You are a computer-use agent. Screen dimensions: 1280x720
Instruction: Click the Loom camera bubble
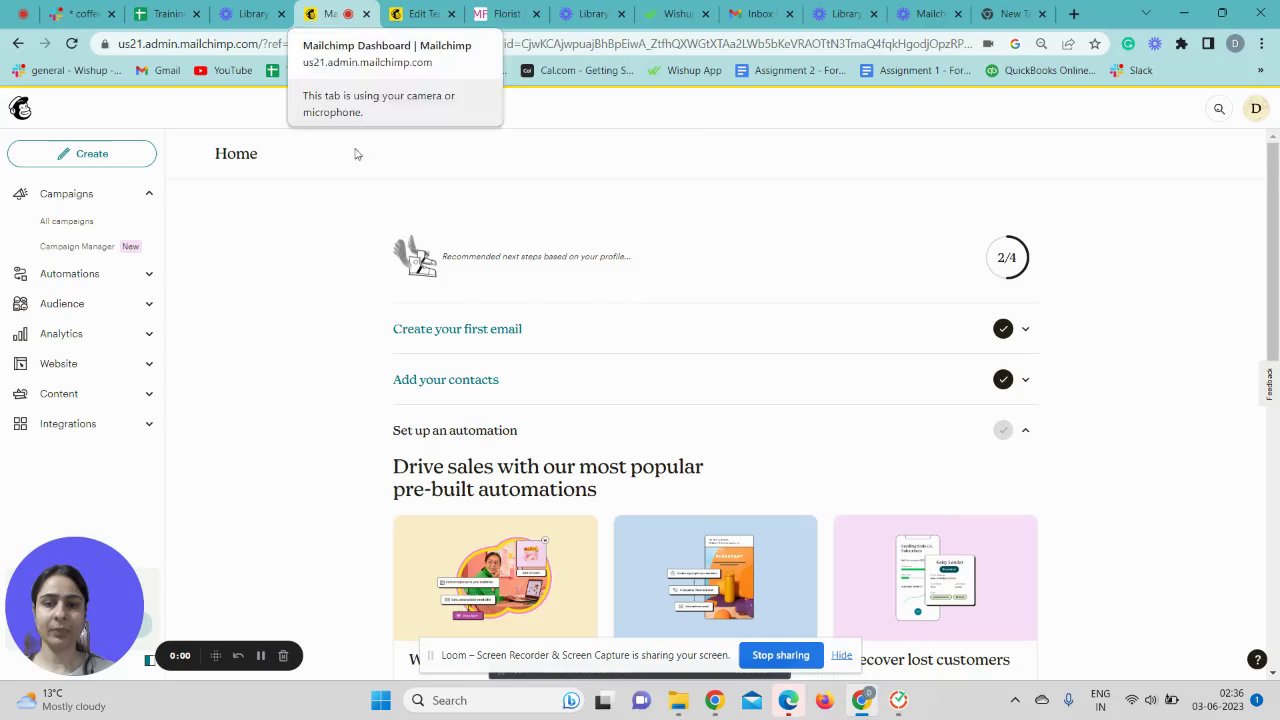click(x=74, y=606)
